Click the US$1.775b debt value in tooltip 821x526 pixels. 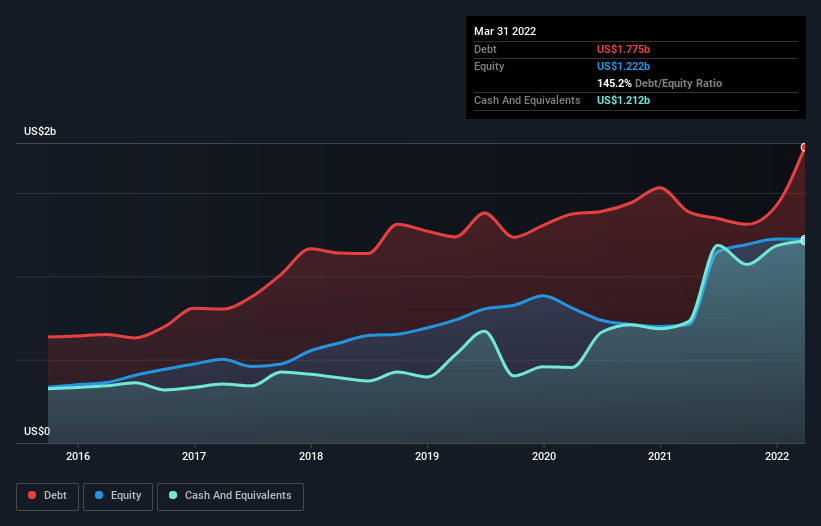click(x=623, y=49)
